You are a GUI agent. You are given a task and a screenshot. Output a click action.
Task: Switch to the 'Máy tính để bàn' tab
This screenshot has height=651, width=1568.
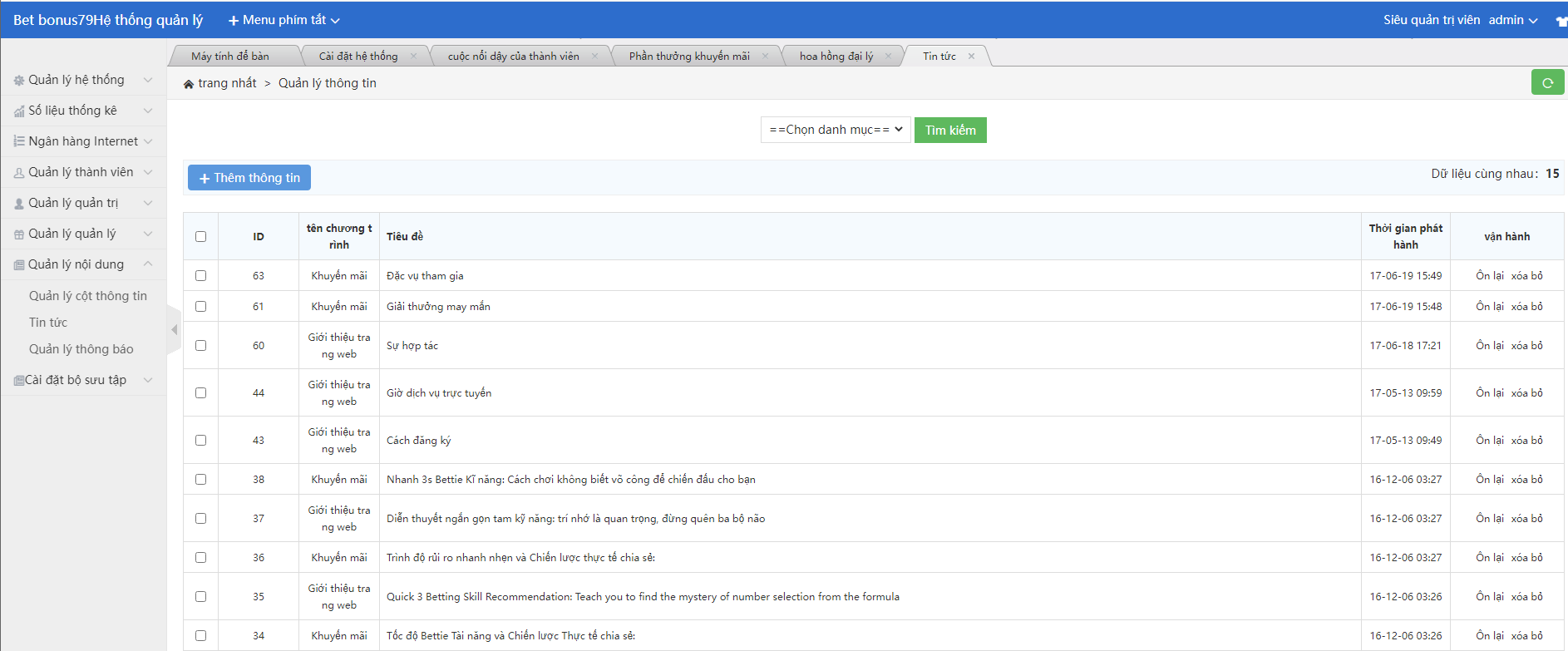(230, 57)
